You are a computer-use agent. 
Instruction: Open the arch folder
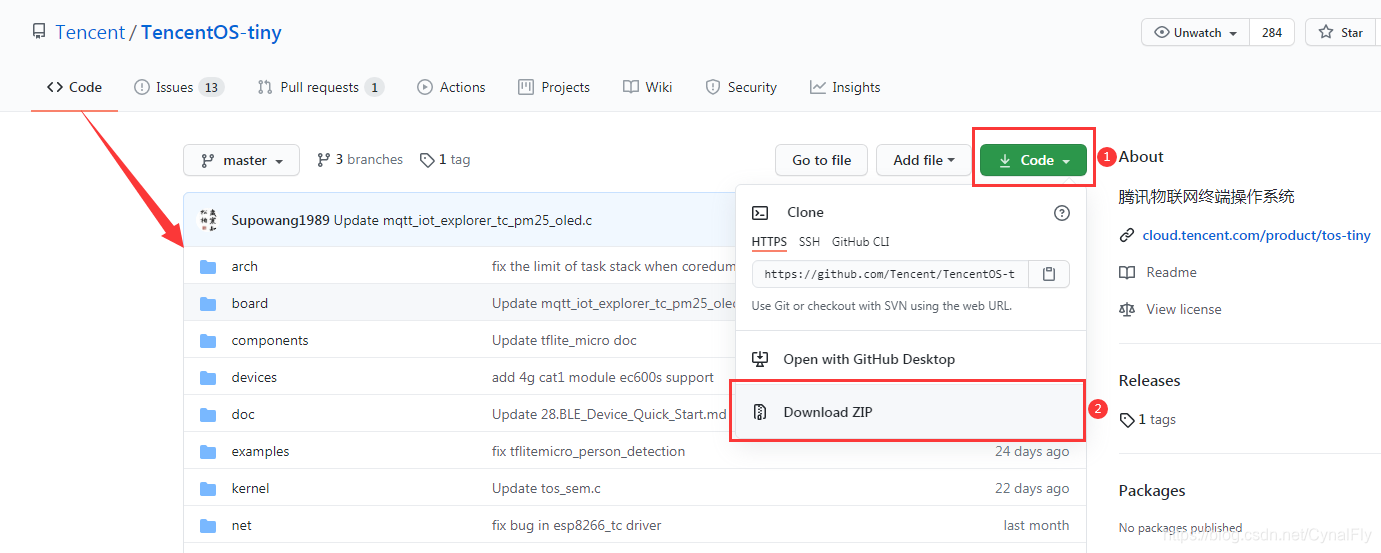click(x=244, y=266)
